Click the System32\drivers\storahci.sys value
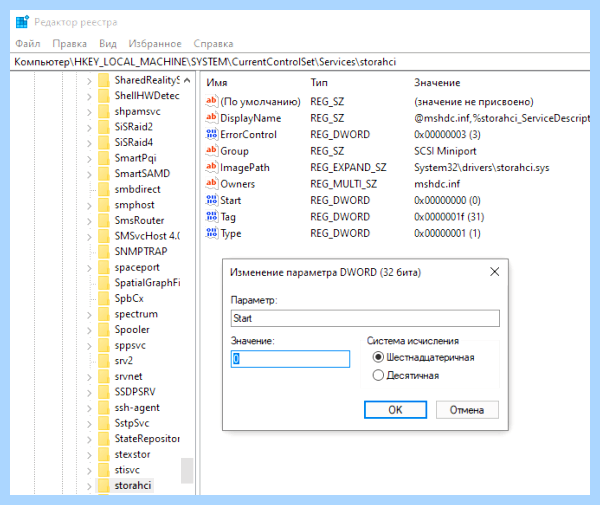The height and width of the screenshot is (505, 600). (481, 167)
